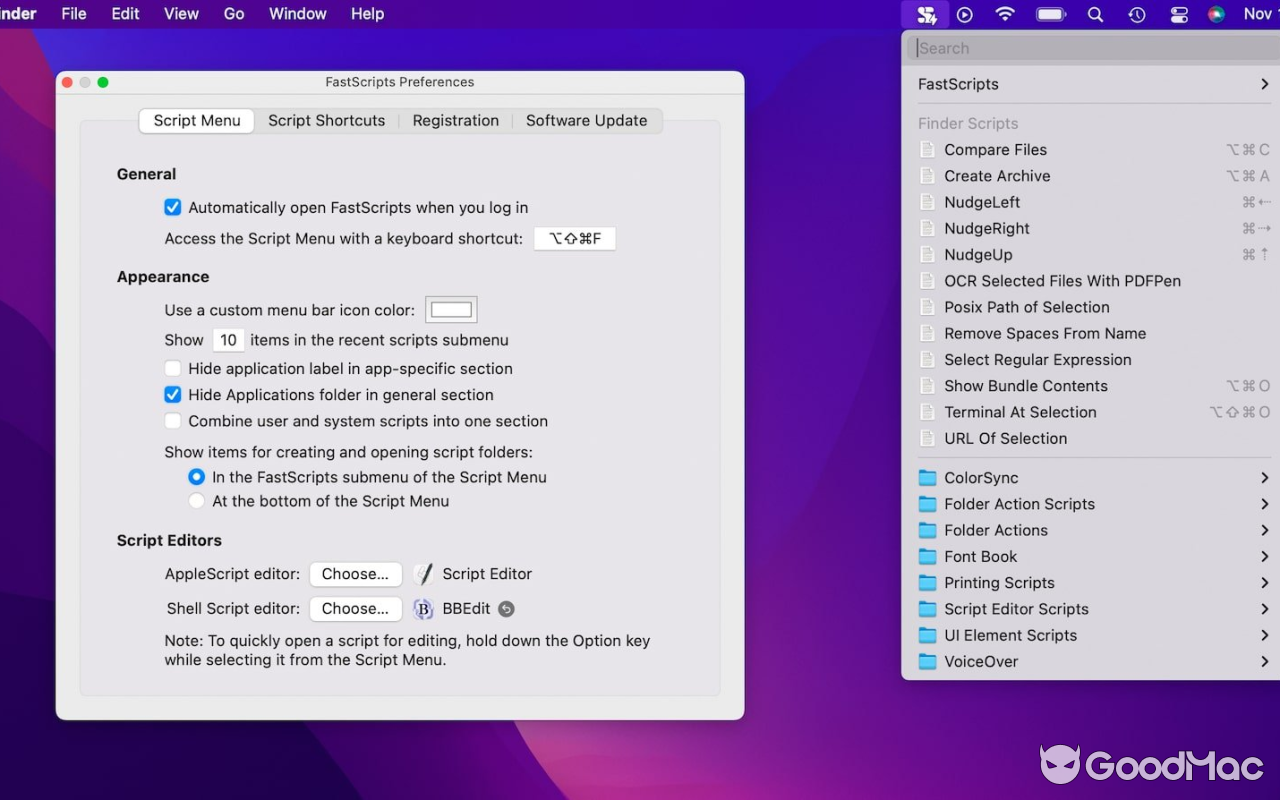Viewport: 1280px width, 800px height.
Task: Click the reset arrow icon beside BBEdit
Action: coord(506,609)
